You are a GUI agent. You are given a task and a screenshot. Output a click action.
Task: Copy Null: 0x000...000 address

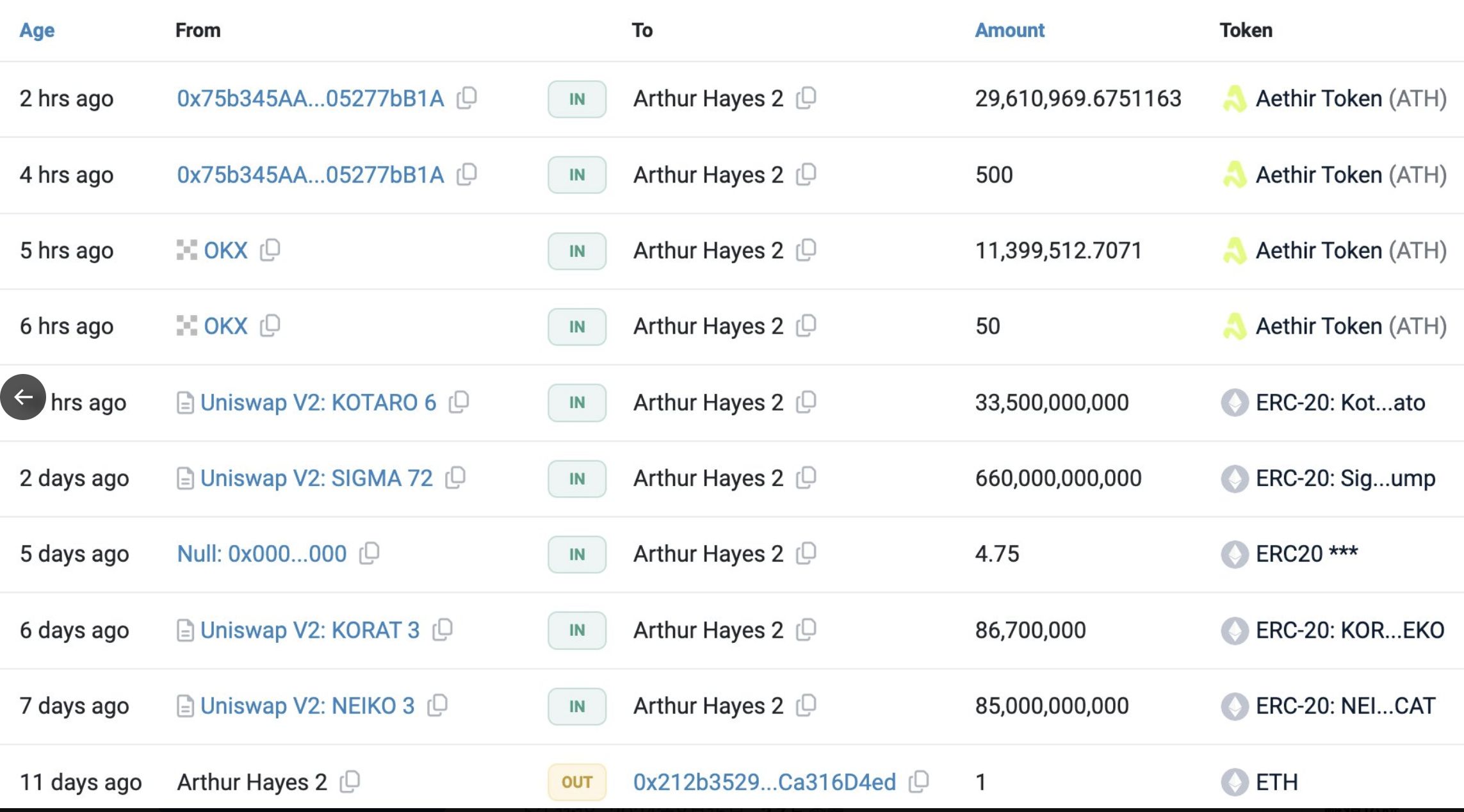click(370, 553)
